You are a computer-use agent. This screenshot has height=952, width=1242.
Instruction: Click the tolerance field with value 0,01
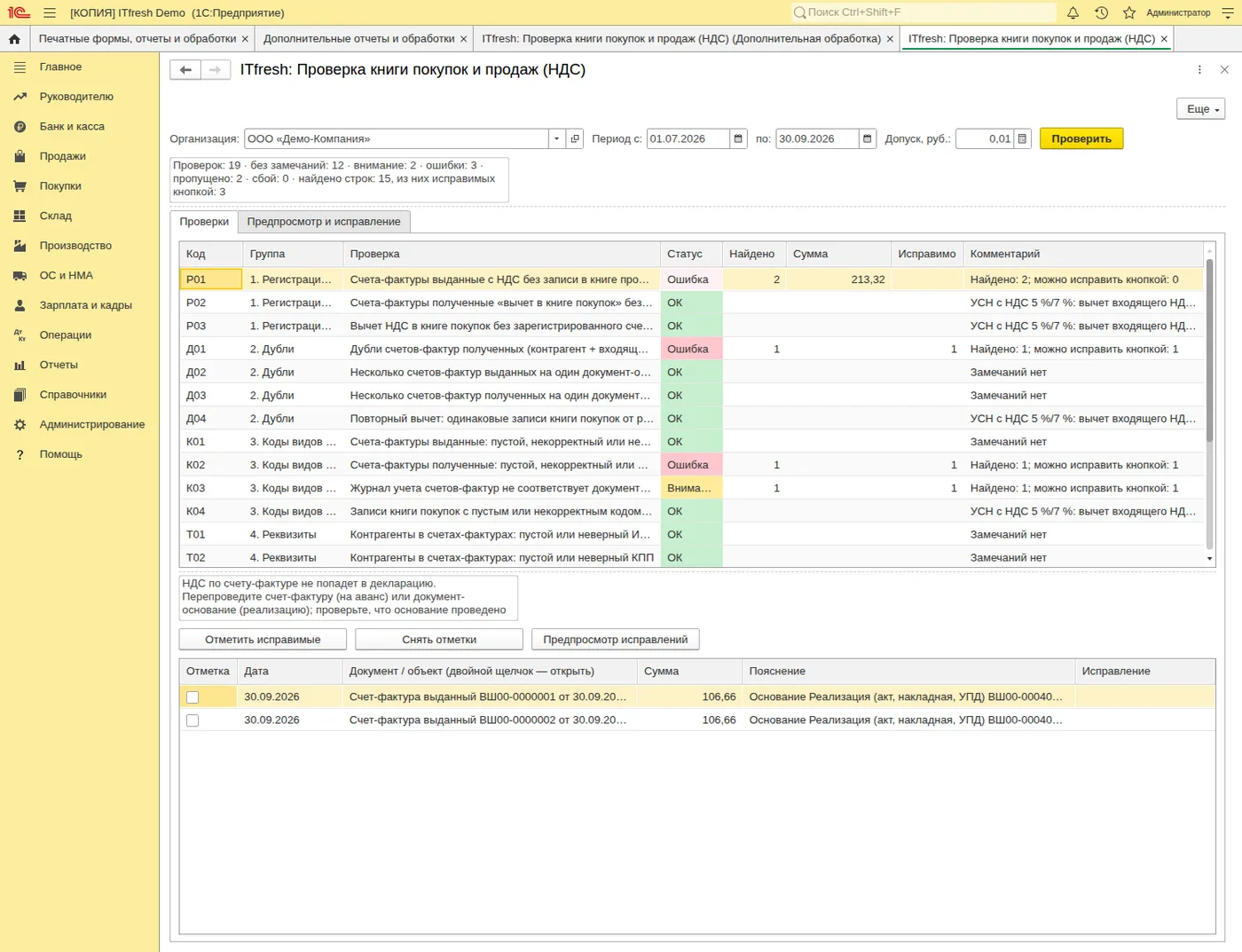[985, 138]
